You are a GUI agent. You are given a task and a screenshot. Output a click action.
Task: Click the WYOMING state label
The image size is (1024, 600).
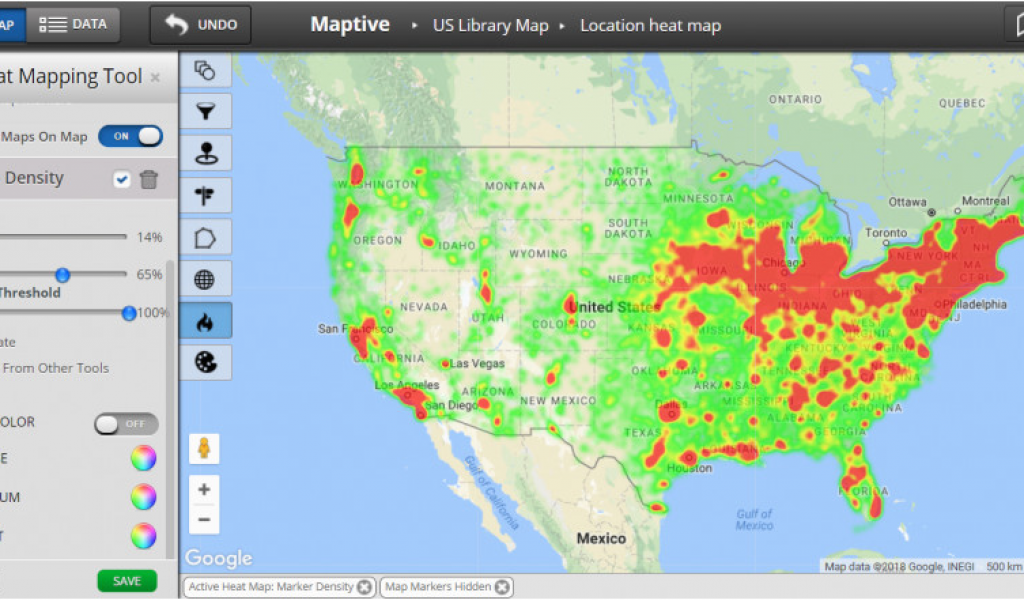pyautogui.click(x=538, y=253)
